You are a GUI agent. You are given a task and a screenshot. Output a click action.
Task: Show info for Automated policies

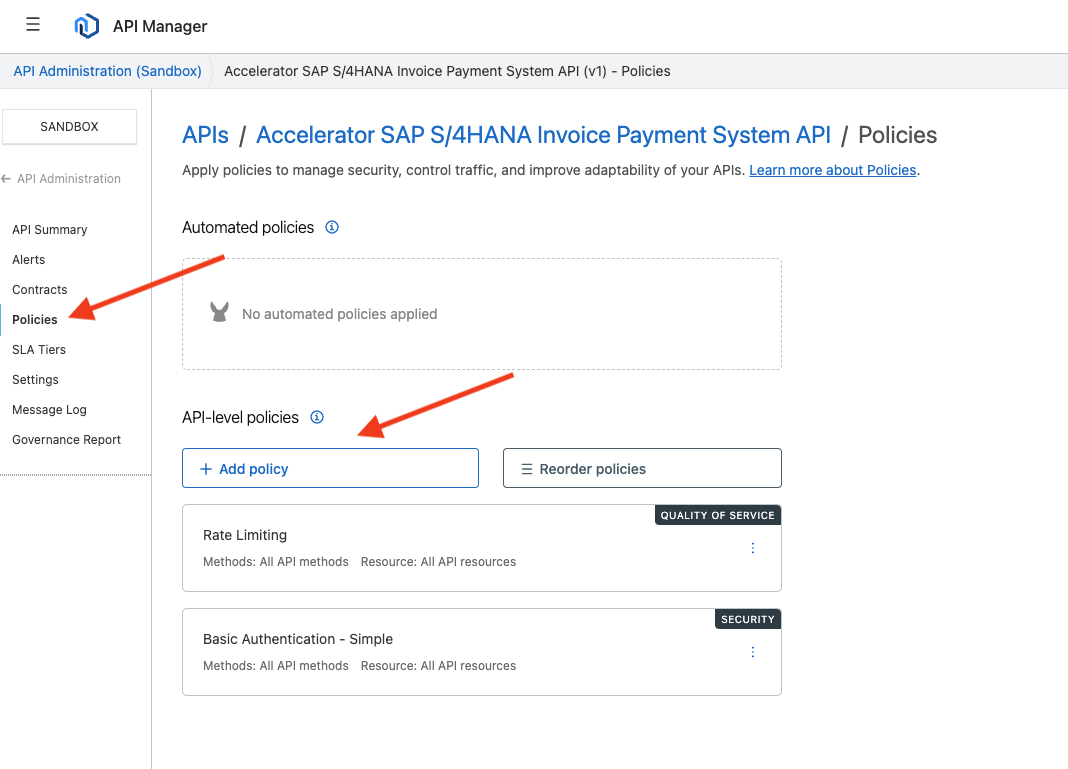coord(332,227)
